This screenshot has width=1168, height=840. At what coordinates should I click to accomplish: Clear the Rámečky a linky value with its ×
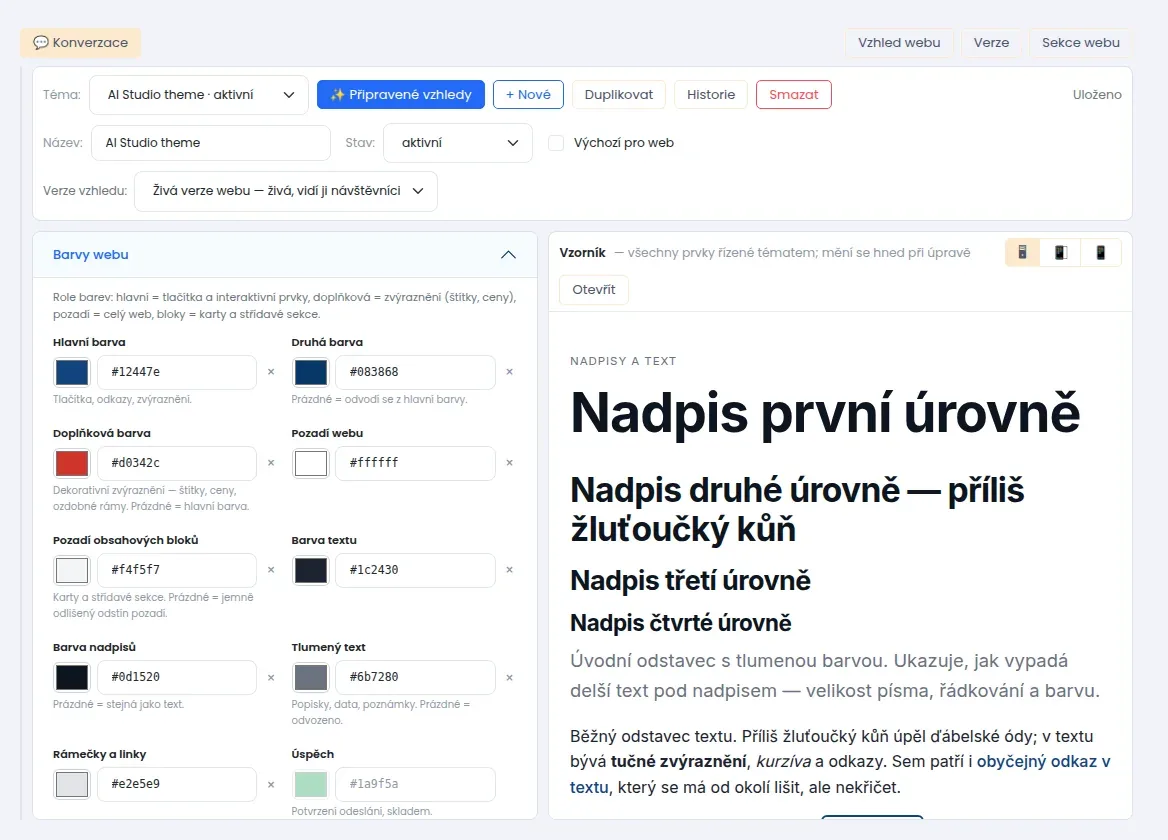[x=271, y=784]
